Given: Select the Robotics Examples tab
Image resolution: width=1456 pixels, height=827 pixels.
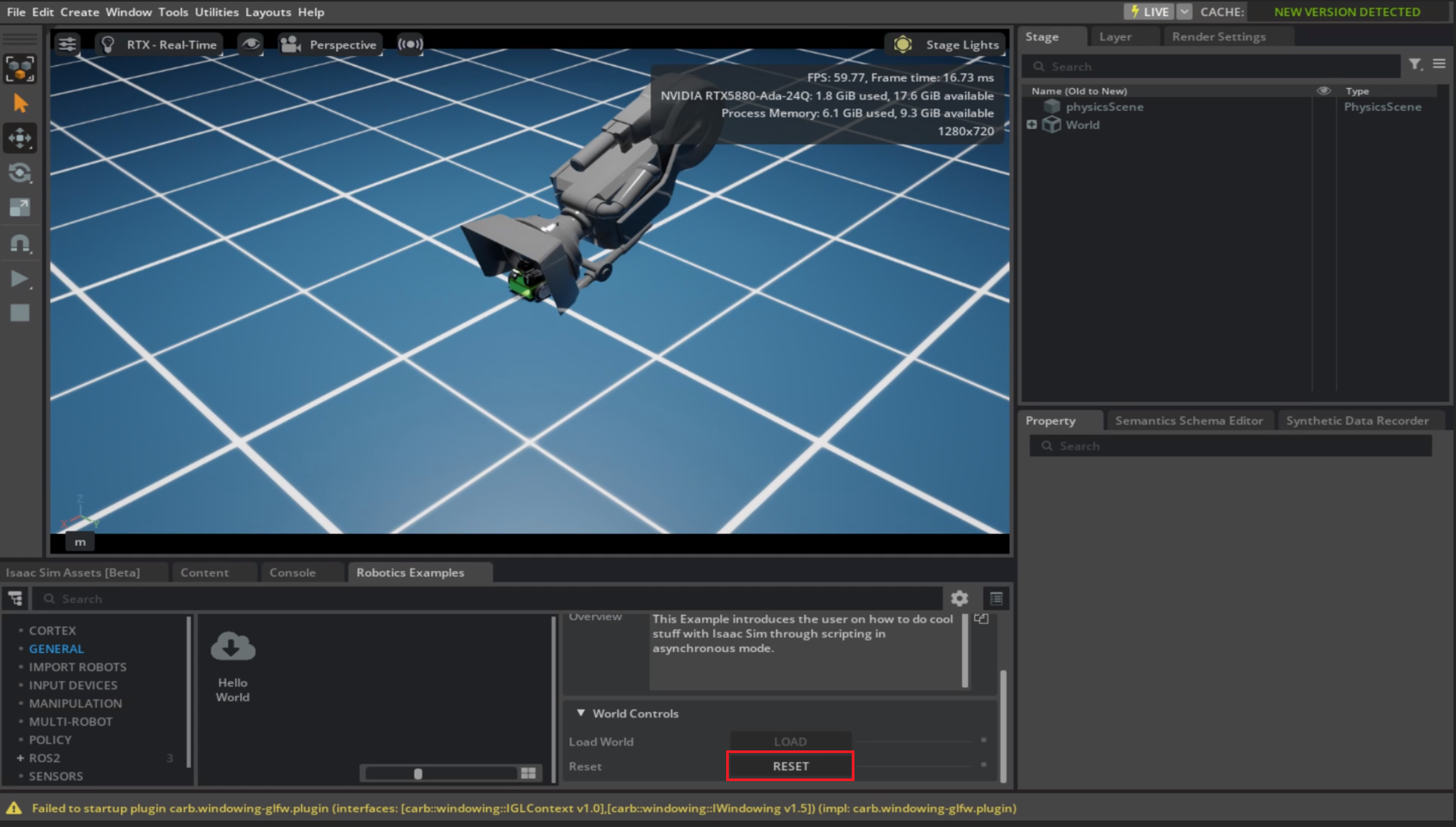Looking at the screenshot, I should pyautogui.click(x=410, y=572).
